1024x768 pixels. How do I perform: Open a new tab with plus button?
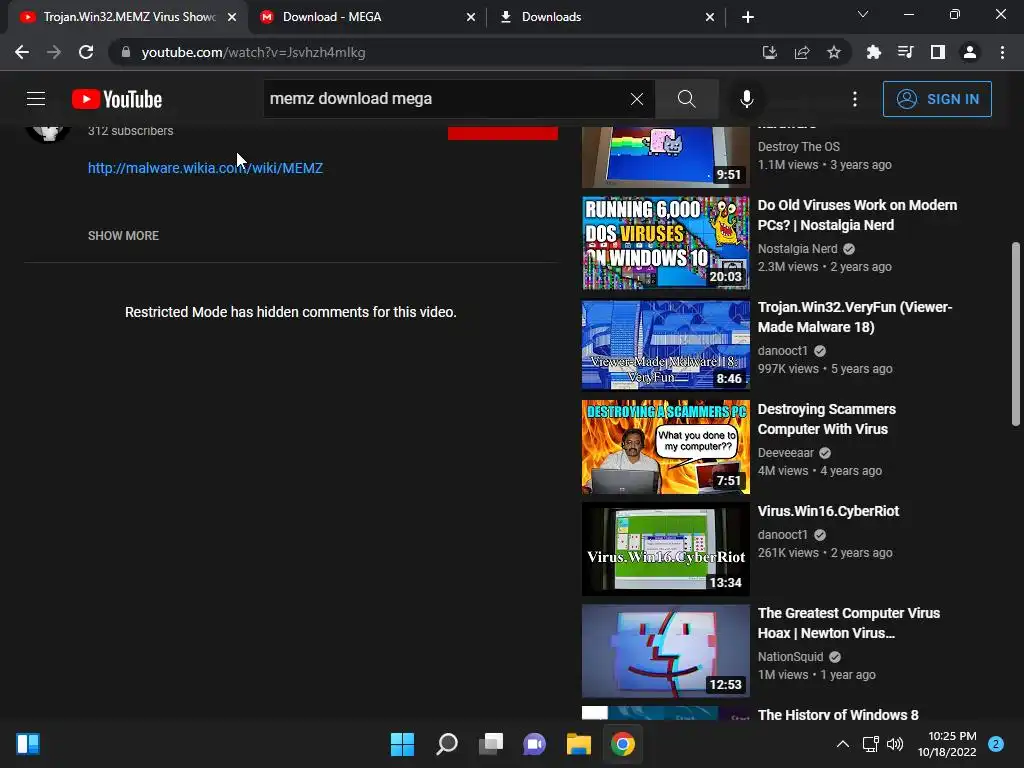pyautogui.click(x=748, y=17)
